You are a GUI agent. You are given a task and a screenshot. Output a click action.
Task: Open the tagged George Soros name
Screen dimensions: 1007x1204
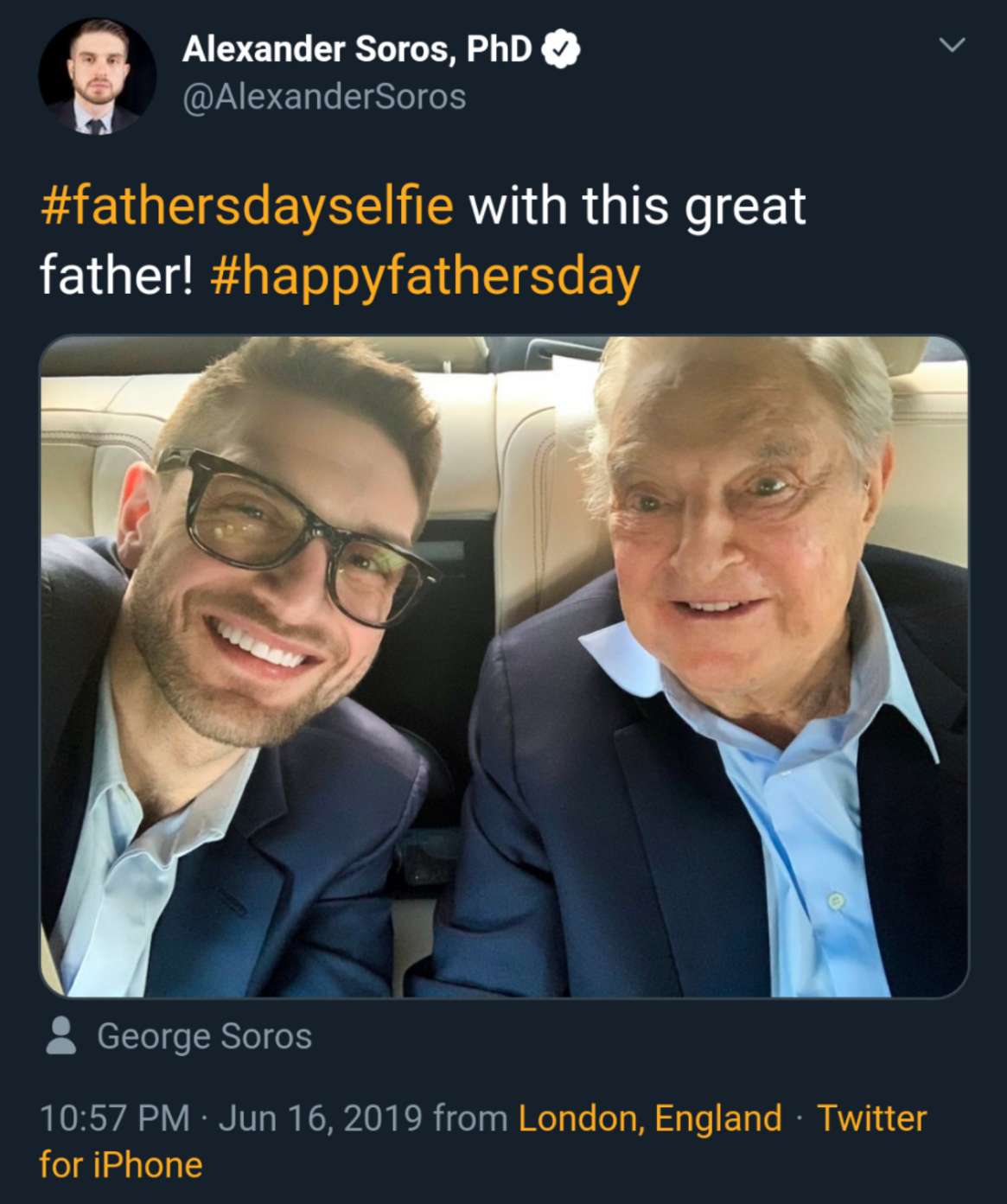204,1035
